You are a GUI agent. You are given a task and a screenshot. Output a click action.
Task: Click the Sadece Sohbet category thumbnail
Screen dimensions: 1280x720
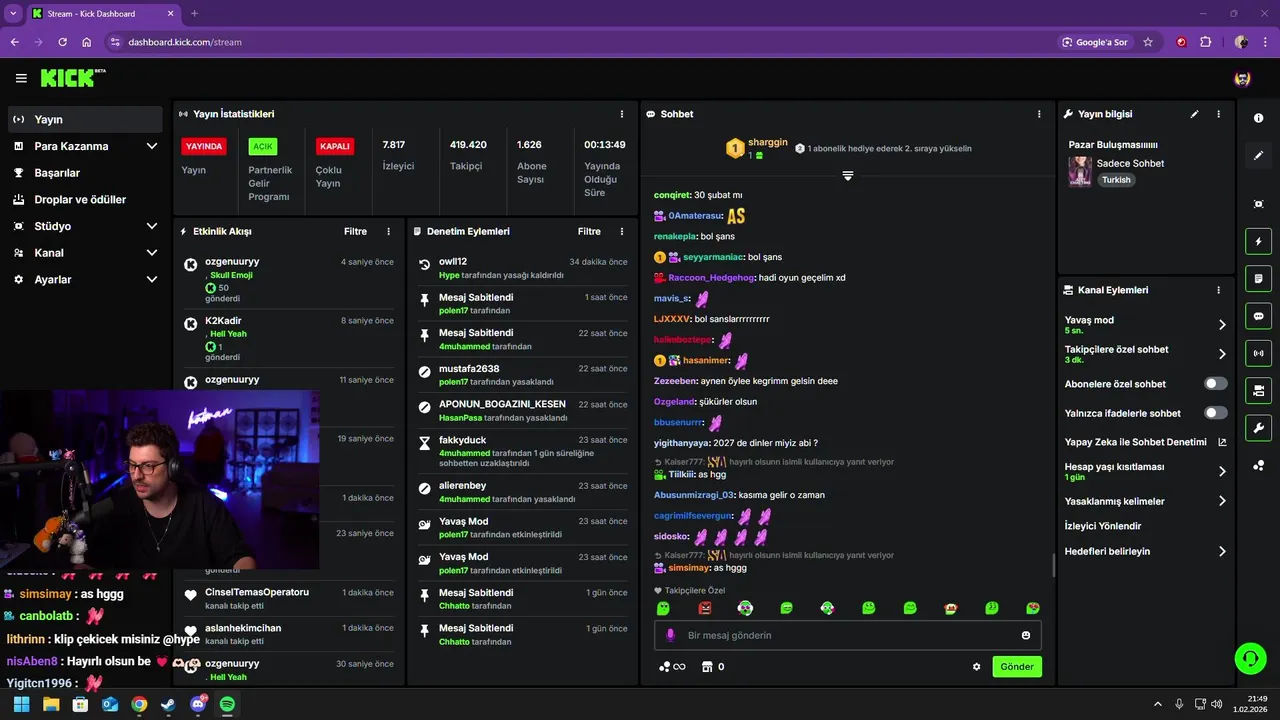click(1080, 171)
